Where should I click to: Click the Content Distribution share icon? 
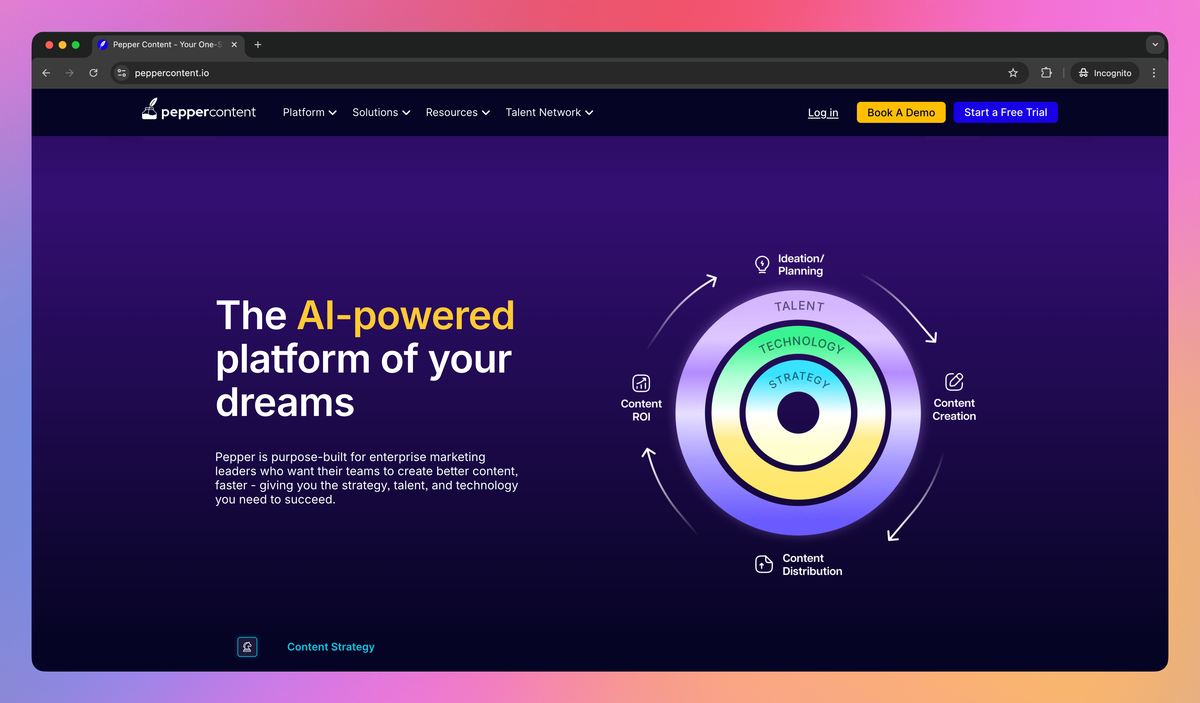[763, 564]
